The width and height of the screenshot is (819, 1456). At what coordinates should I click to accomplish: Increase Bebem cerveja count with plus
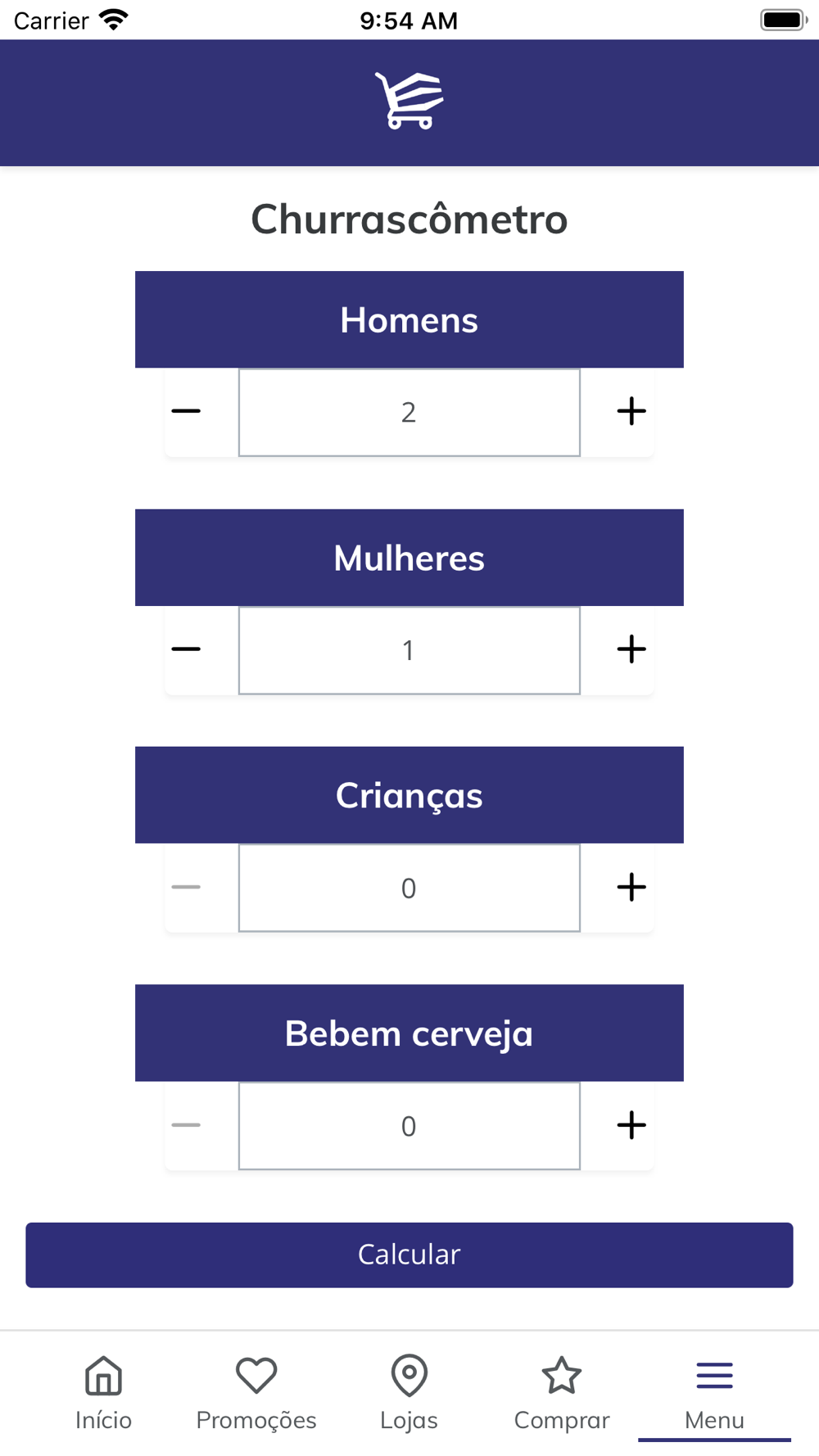coord(631,1125)
